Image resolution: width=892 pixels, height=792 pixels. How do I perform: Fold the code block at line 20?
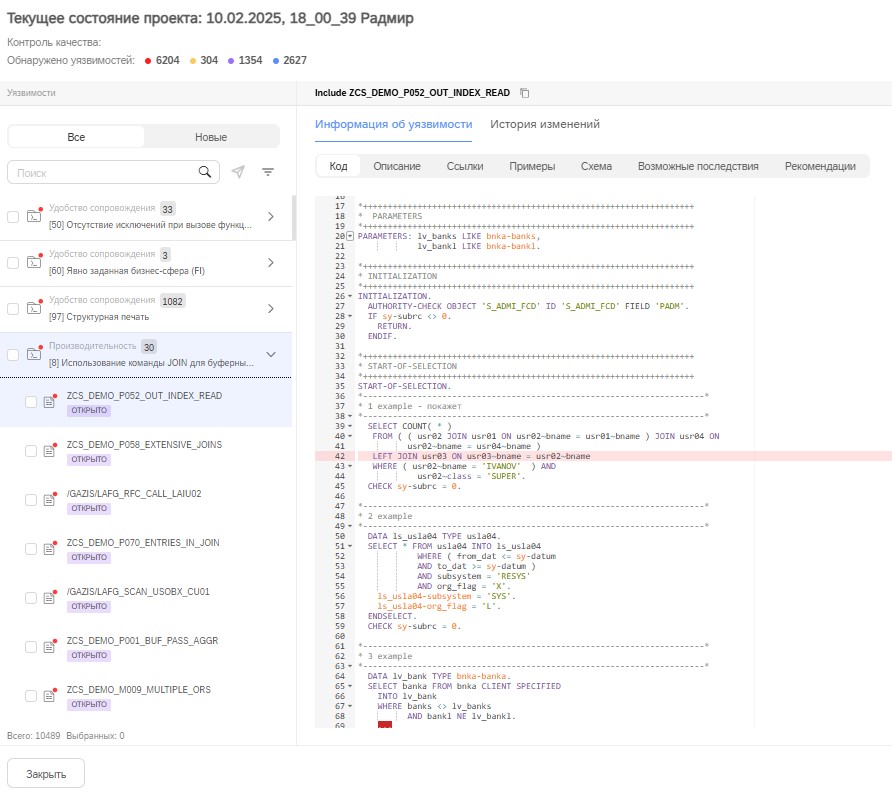pos(350,236)
